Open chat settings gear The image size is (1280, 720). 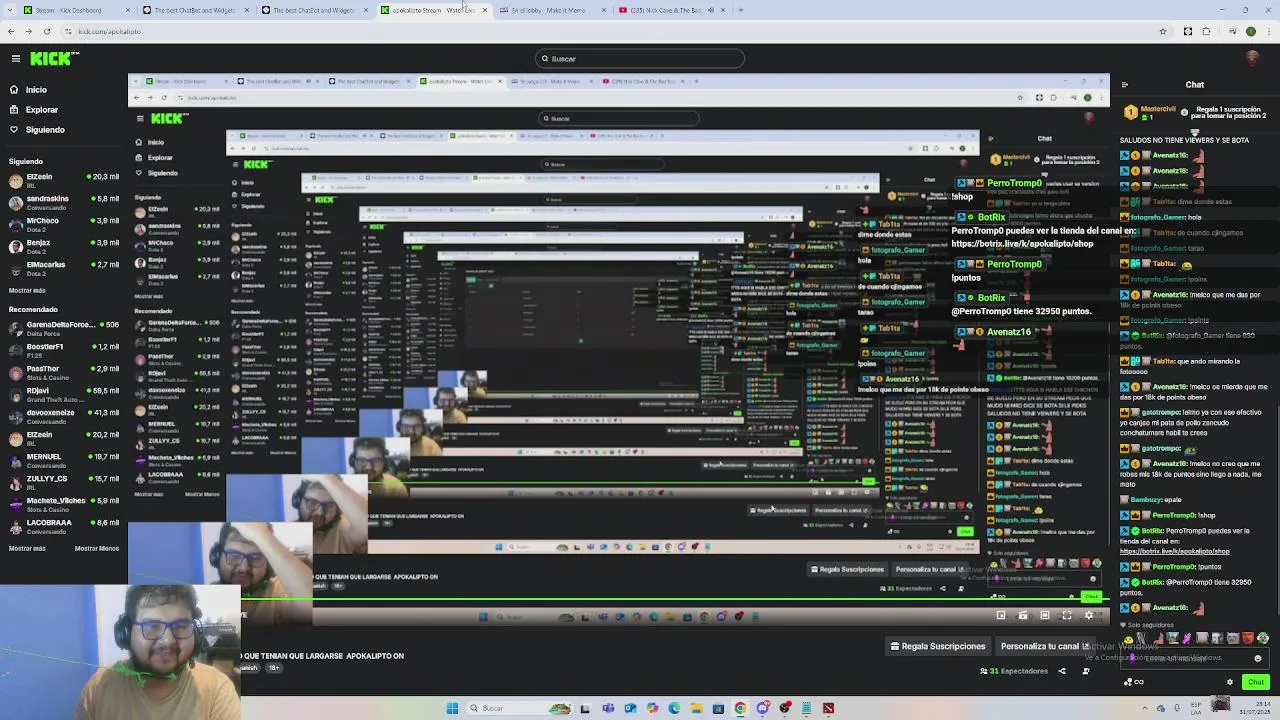tap(1230, 682)
